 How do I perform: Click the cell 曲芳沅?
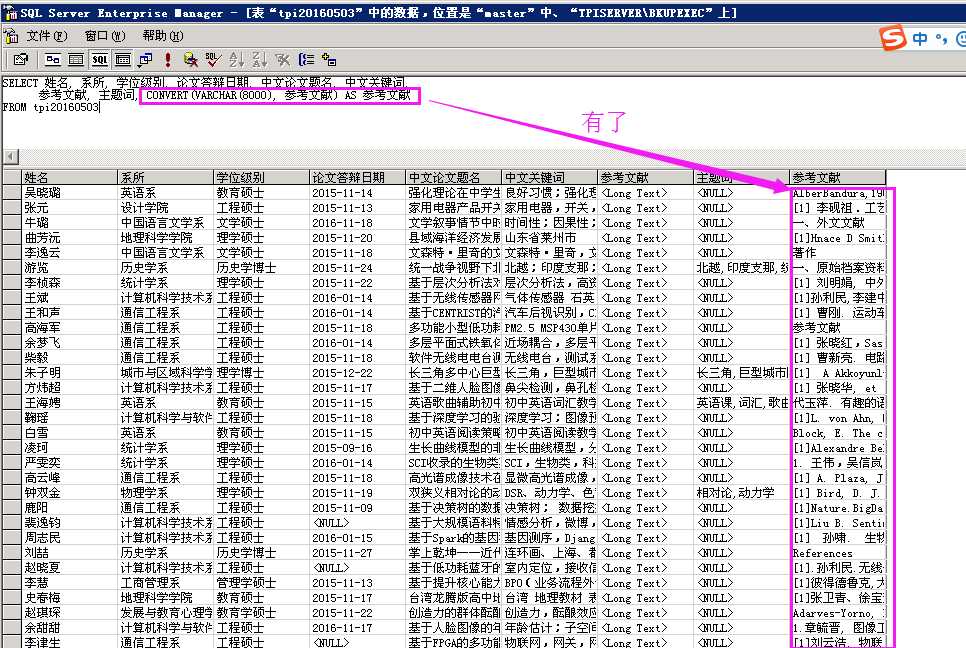point(69,238)
